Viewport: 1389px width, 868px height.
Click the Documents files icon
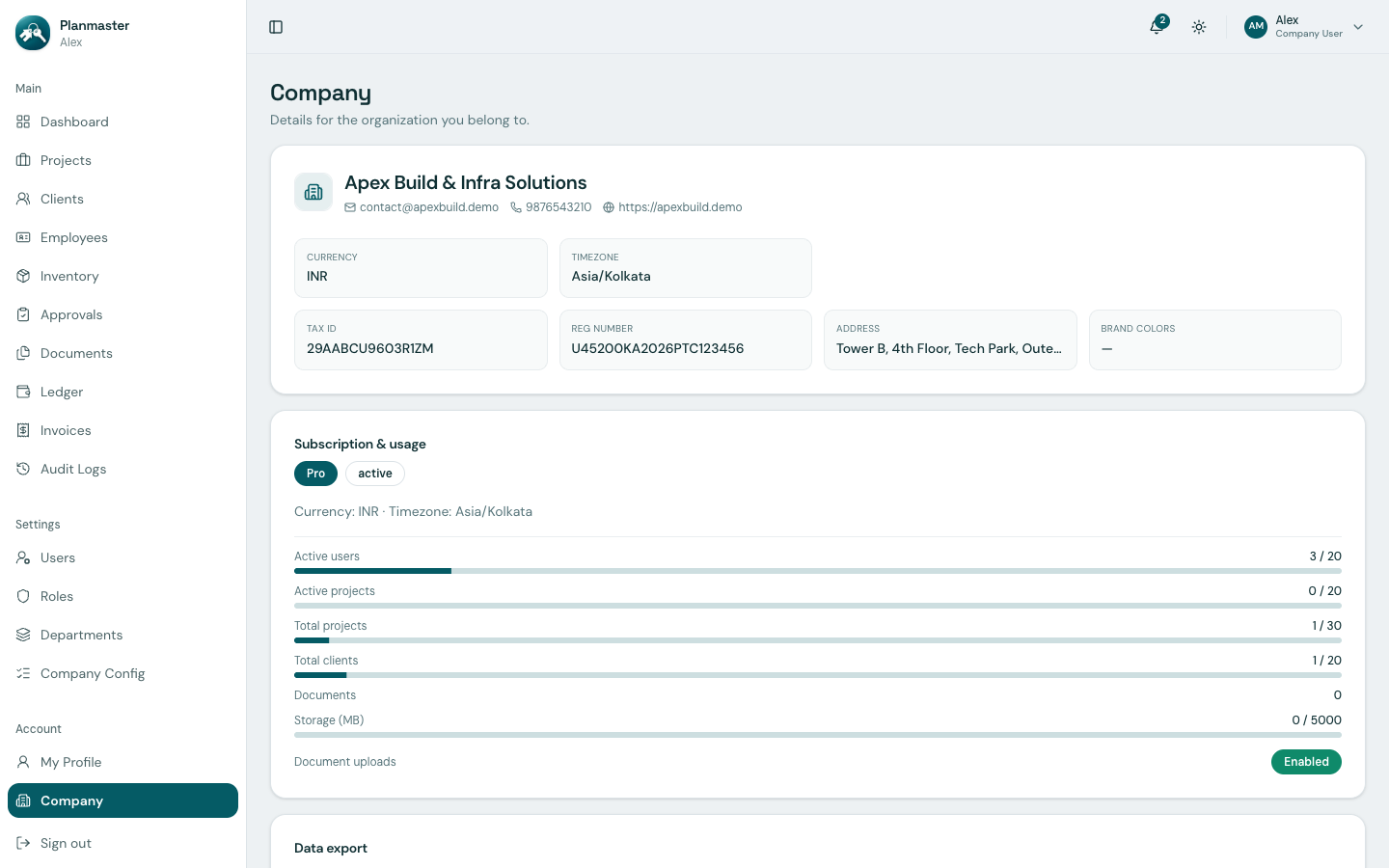pyautogui.click(x=23, y=353)
